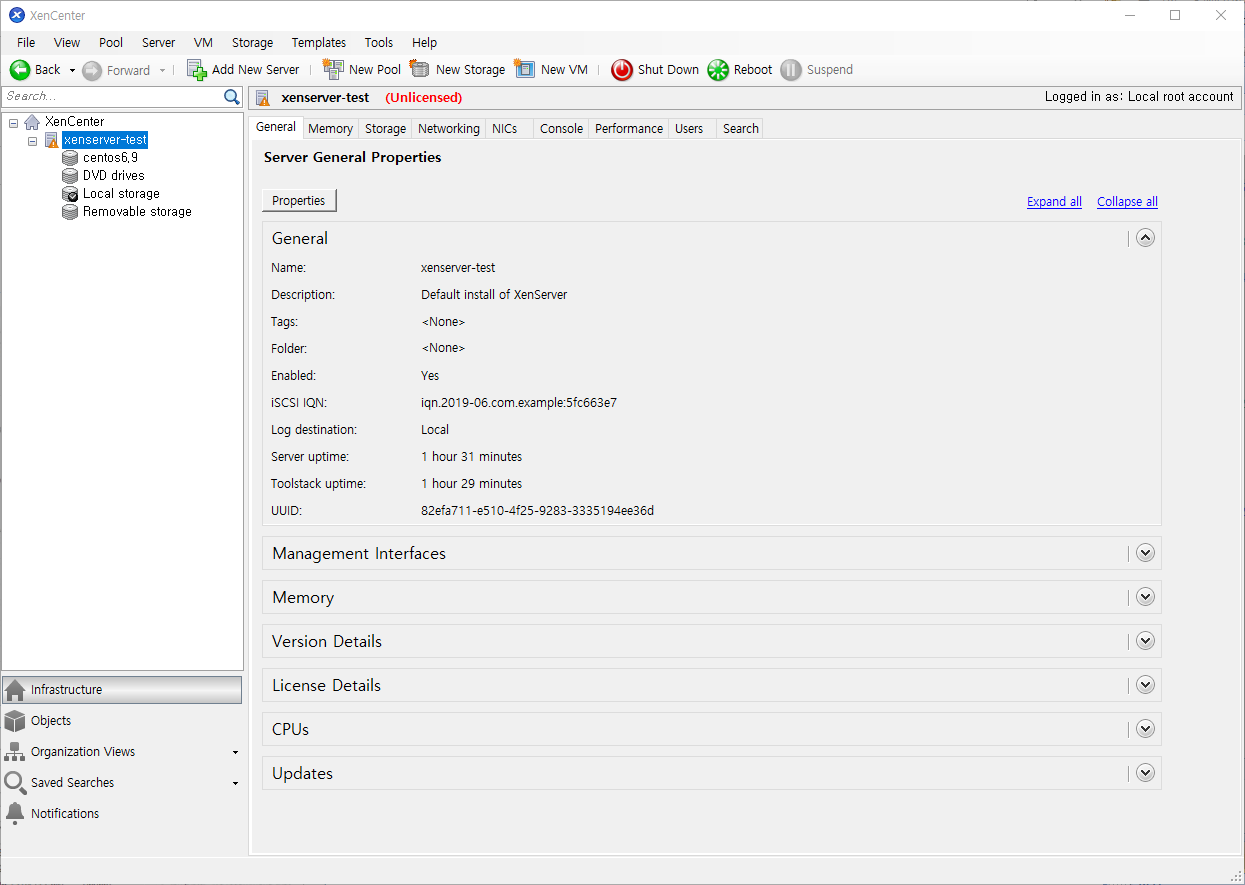1245x885 pixels.
Task: Click the grey Forward arrow icon
Action: tap(92, 70)
